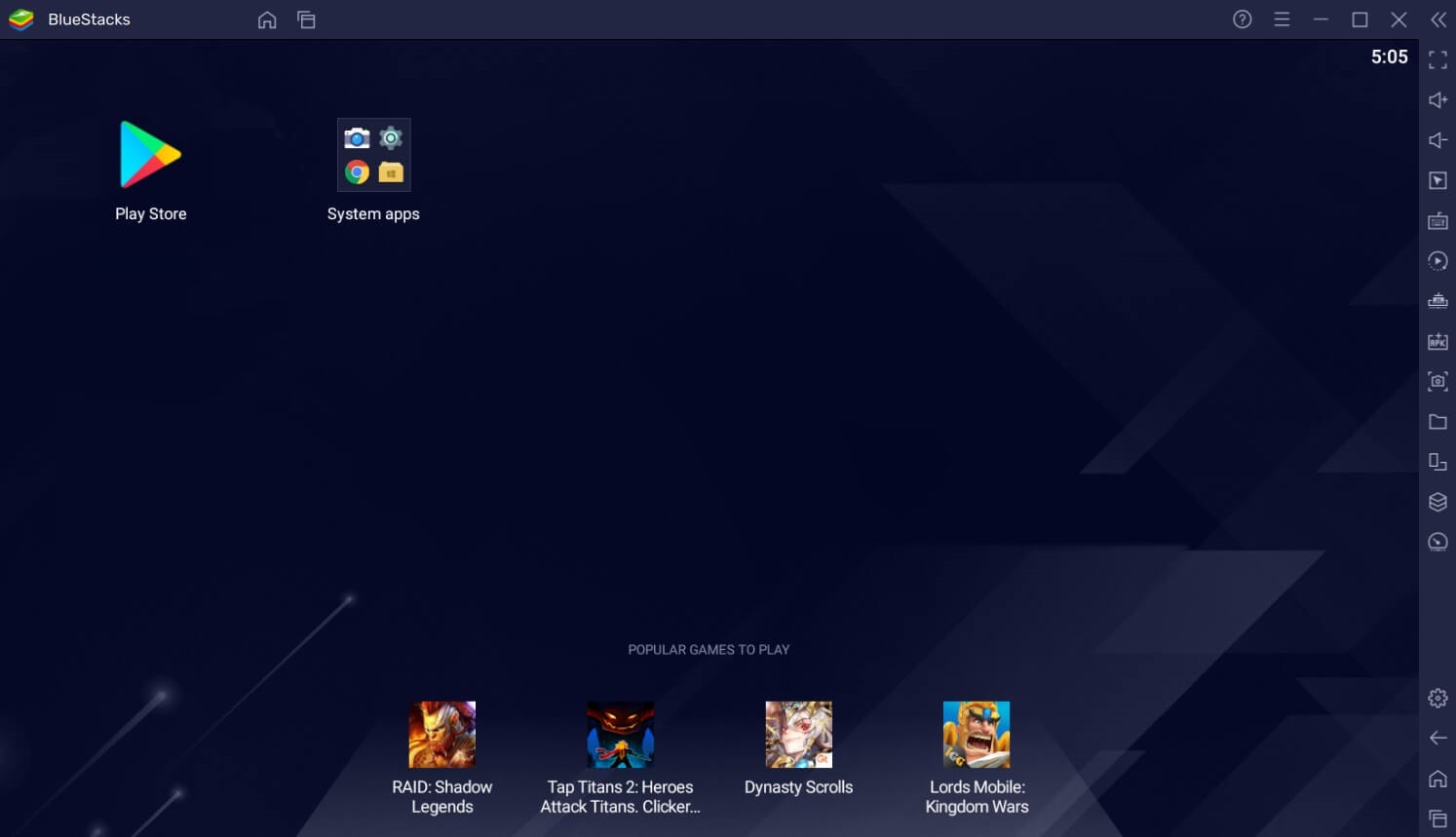The image size is (1456, 837).
Task: Lower volume with the volume down icon
Action: [1437, 139]
